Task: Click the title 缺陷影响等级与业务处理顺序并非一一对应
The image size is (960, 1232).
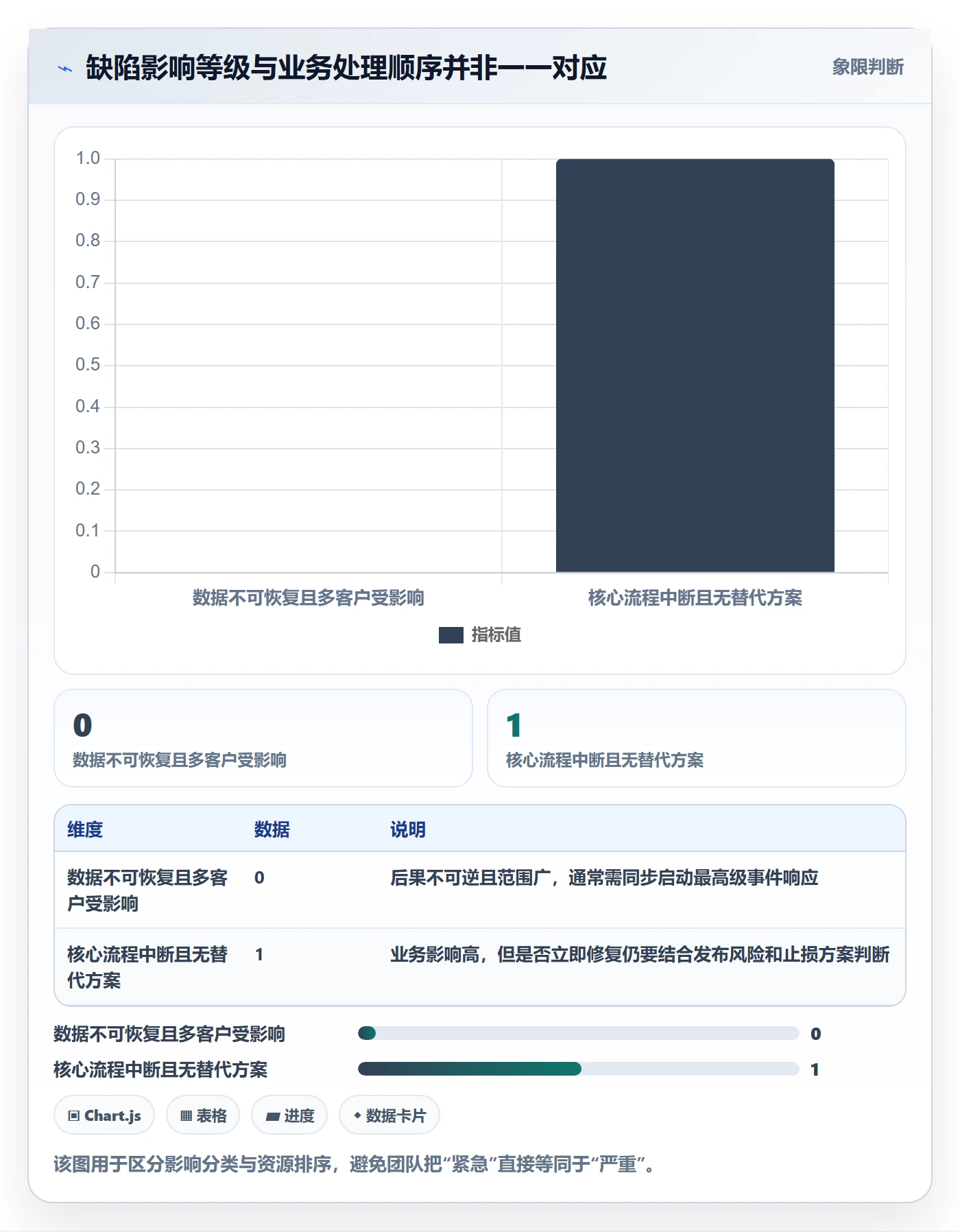Action: pyautogui.click(x=346, y=68)
